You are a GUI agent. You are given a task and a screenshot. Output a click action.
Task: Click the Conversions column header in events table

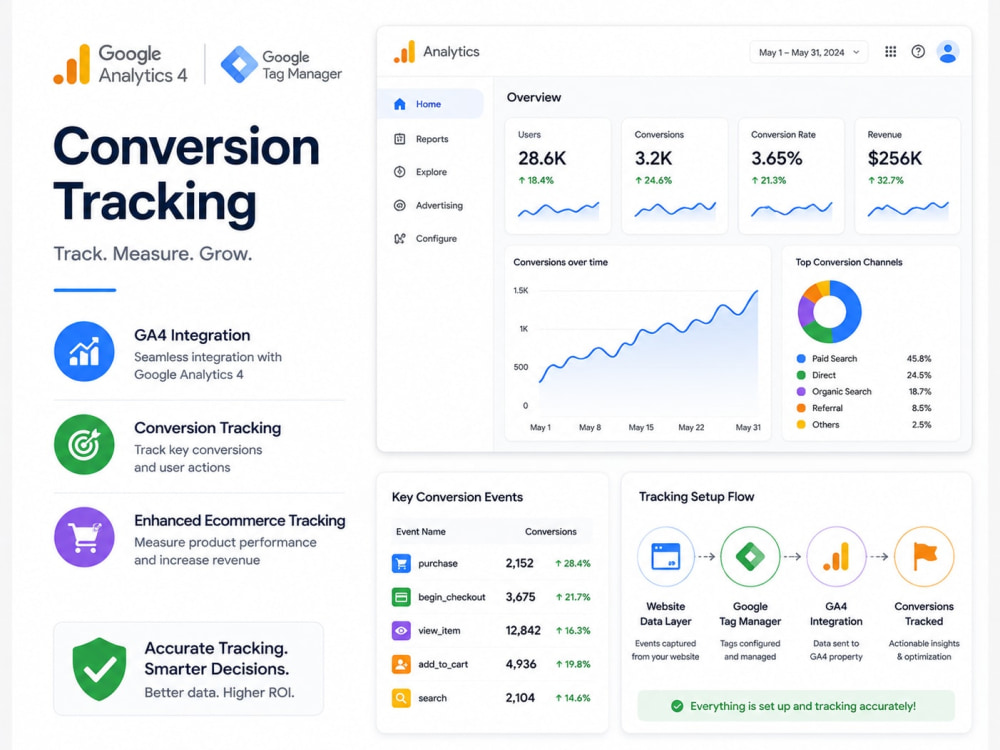(x=550, y=531)
